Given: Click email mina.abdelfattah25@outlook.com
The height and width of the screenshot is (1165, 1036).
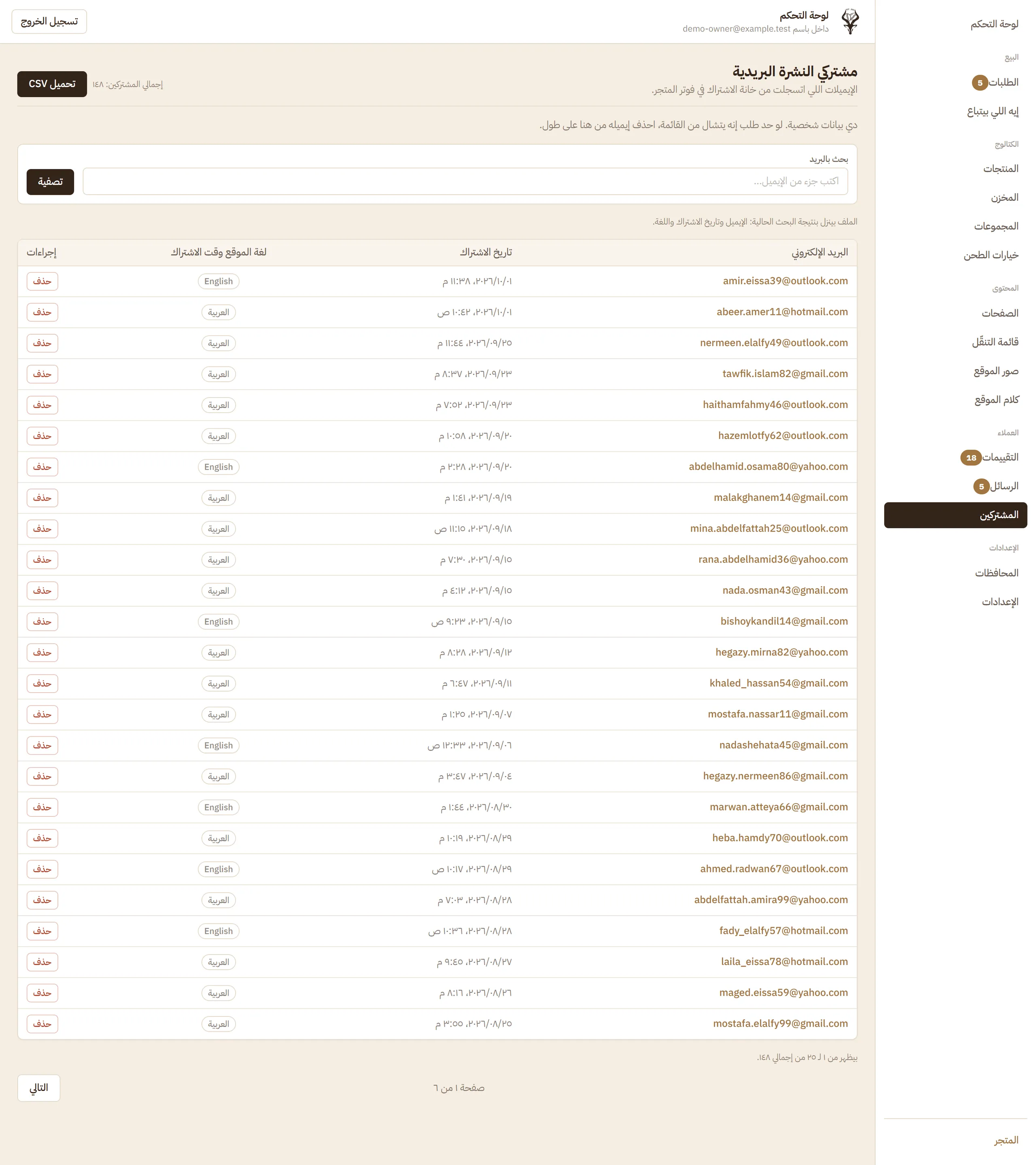Looking at the screenshot, I should point(769,528).
